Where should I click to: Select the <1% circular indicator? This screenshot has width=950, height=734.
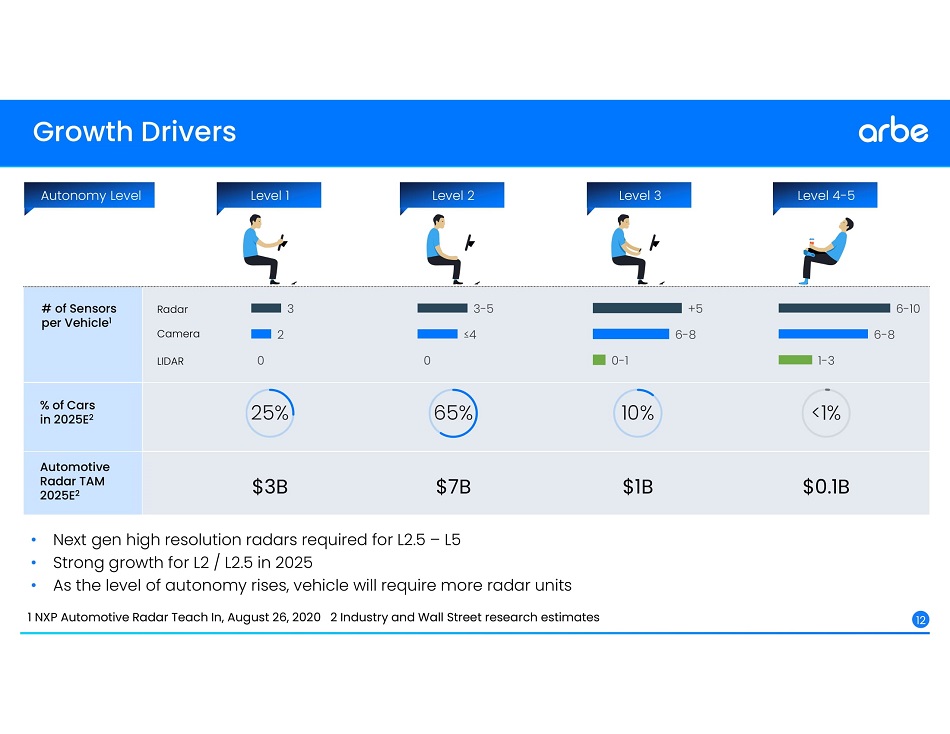(x=826, y=413)
